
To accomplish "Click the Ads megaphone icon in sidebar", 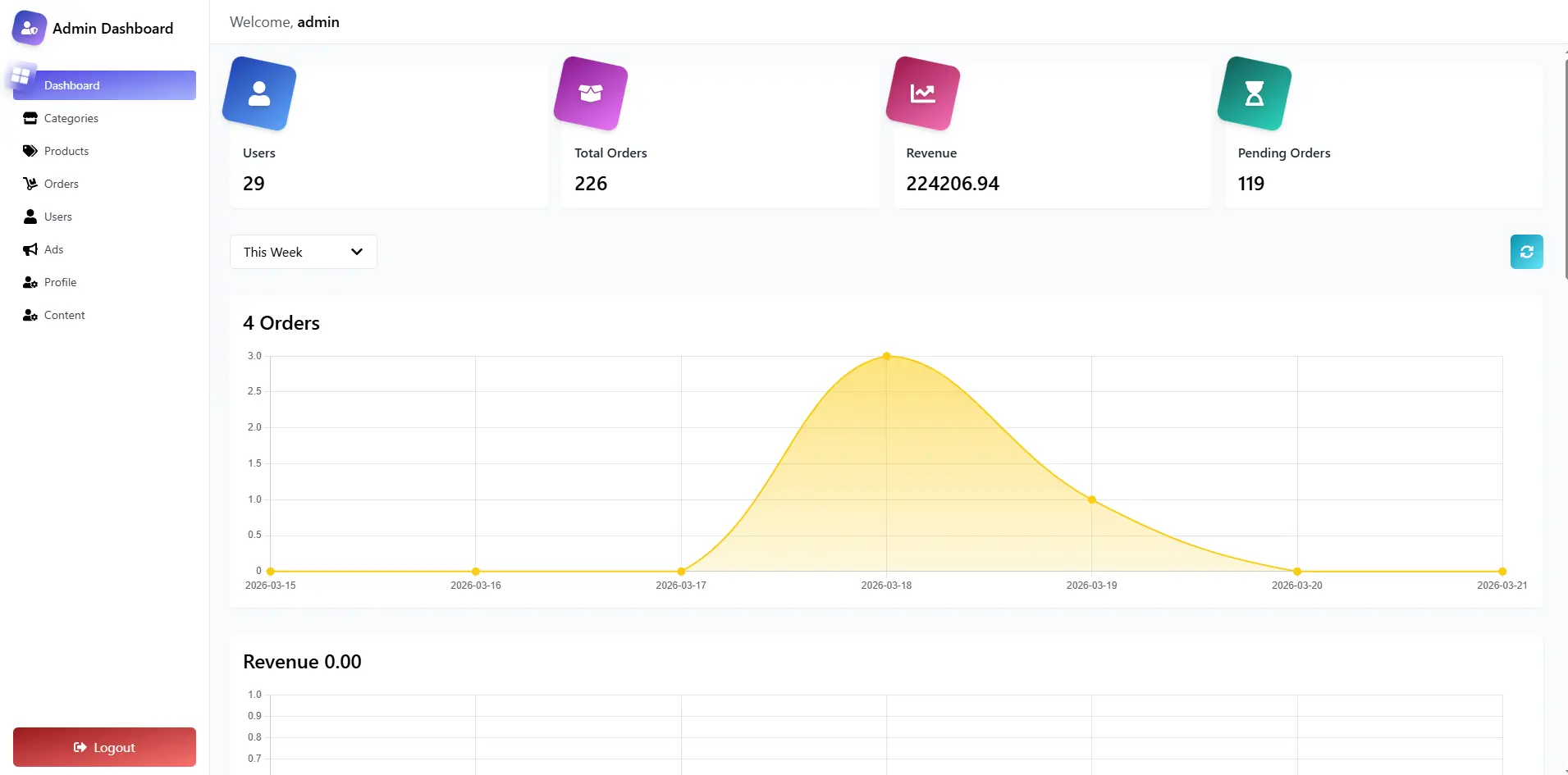I will [30, 249].
